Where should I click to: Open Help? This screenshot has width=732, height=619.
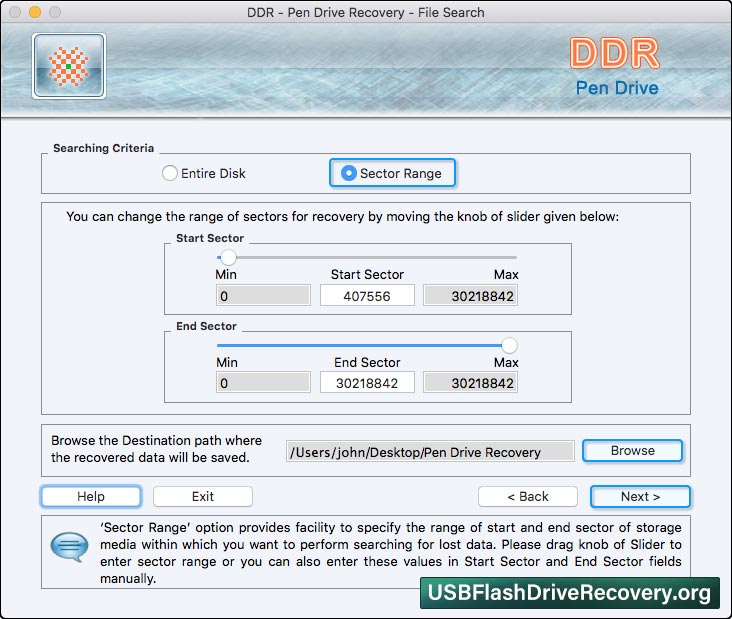coord(91,496)
